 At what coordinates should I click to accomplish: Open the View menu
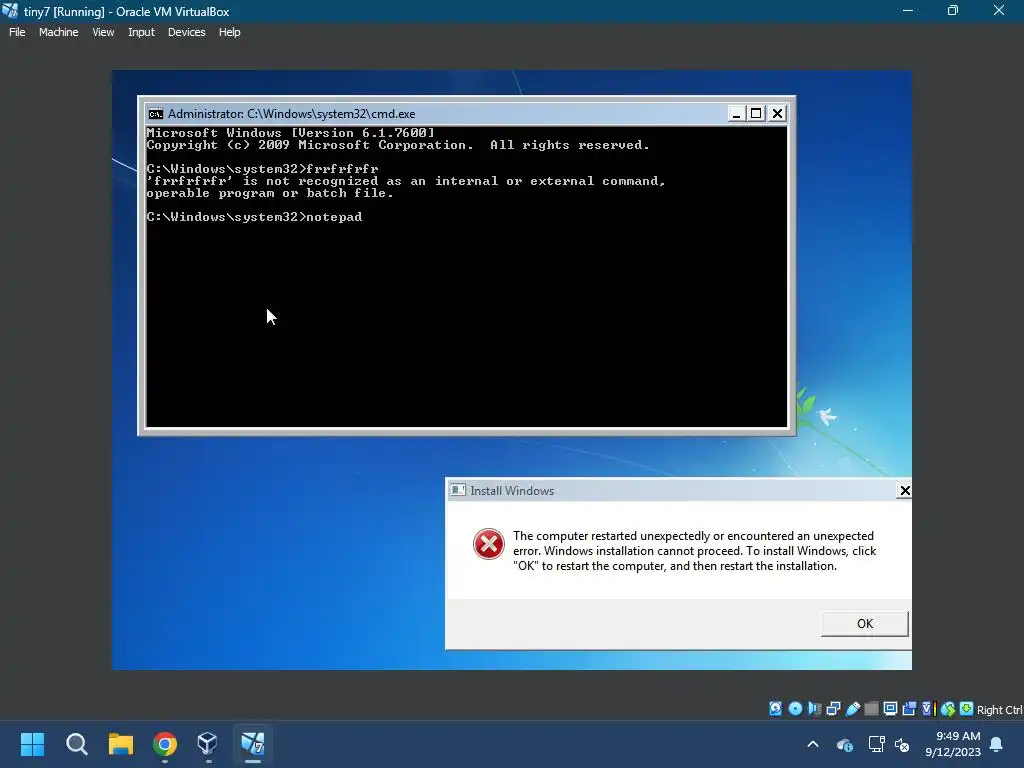[103, 32]
